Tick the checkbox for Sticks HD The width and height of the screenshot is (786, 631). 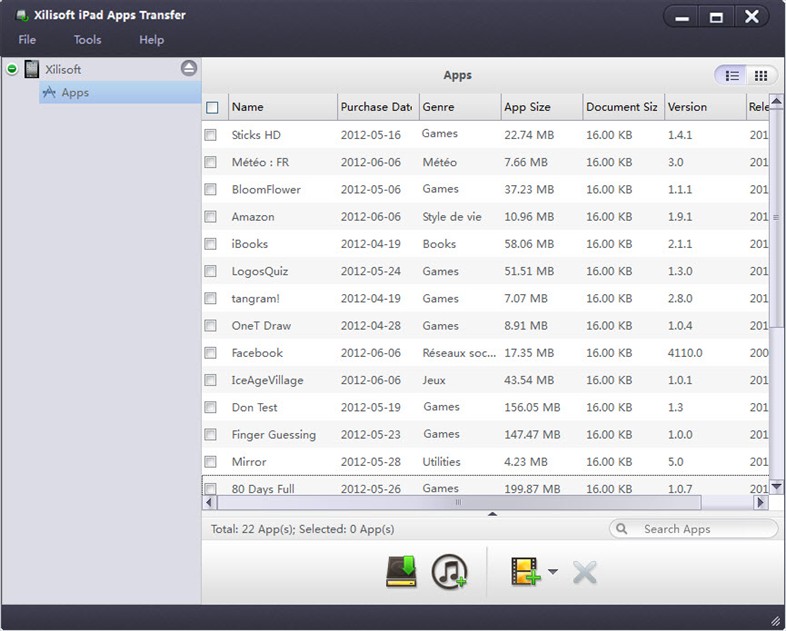[x=211, y=135]
